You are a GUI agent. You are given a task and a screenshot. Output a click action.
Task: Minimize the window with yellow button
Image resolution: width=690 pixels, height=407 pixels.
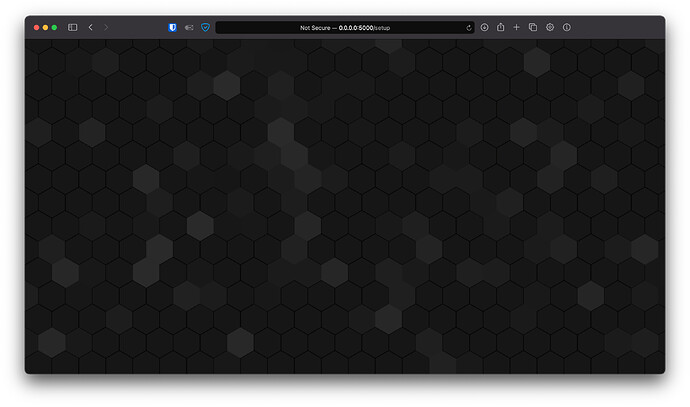point(45,27)
